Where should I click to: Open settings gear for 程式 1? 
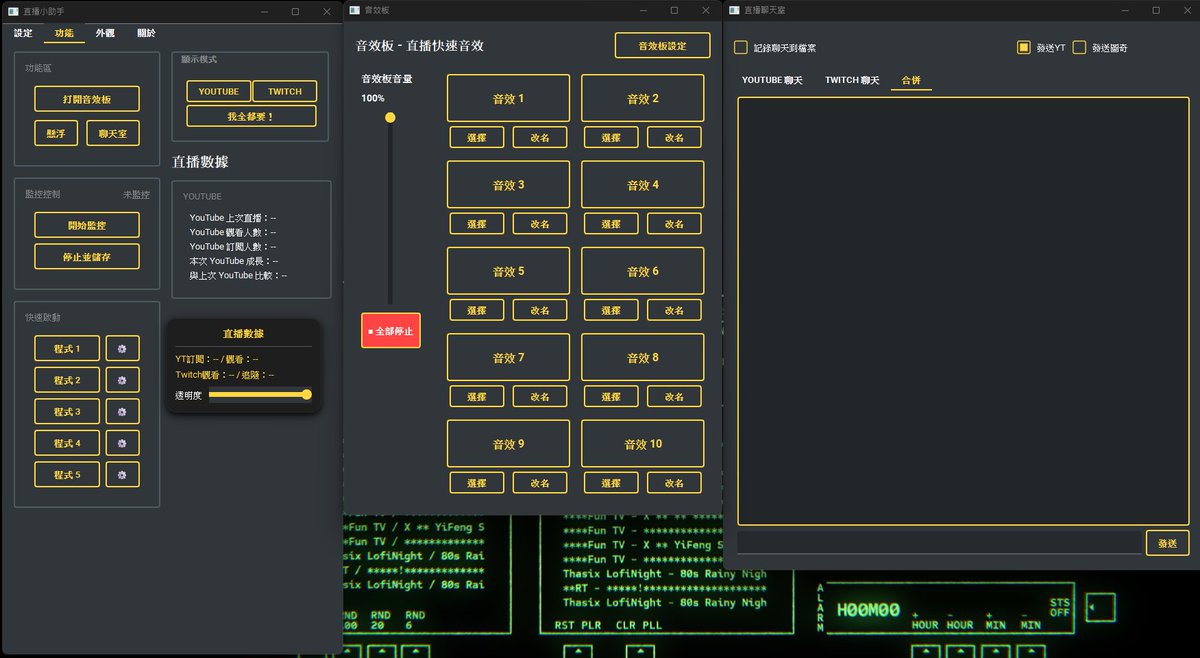pos(122,349)
